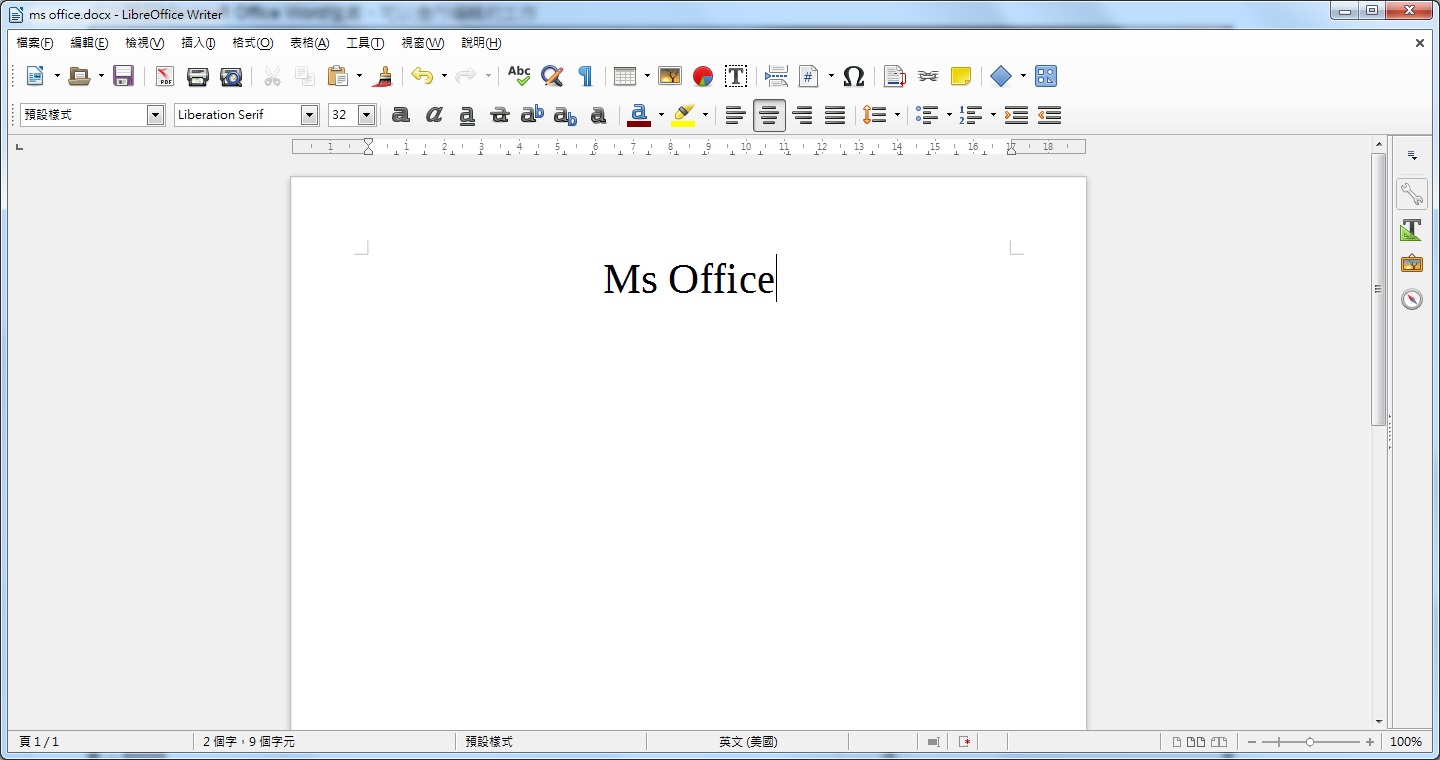This screenshot has height=760, width=1440.
Task: Click the zoom slider in status bar
Action: [1310, 742]
